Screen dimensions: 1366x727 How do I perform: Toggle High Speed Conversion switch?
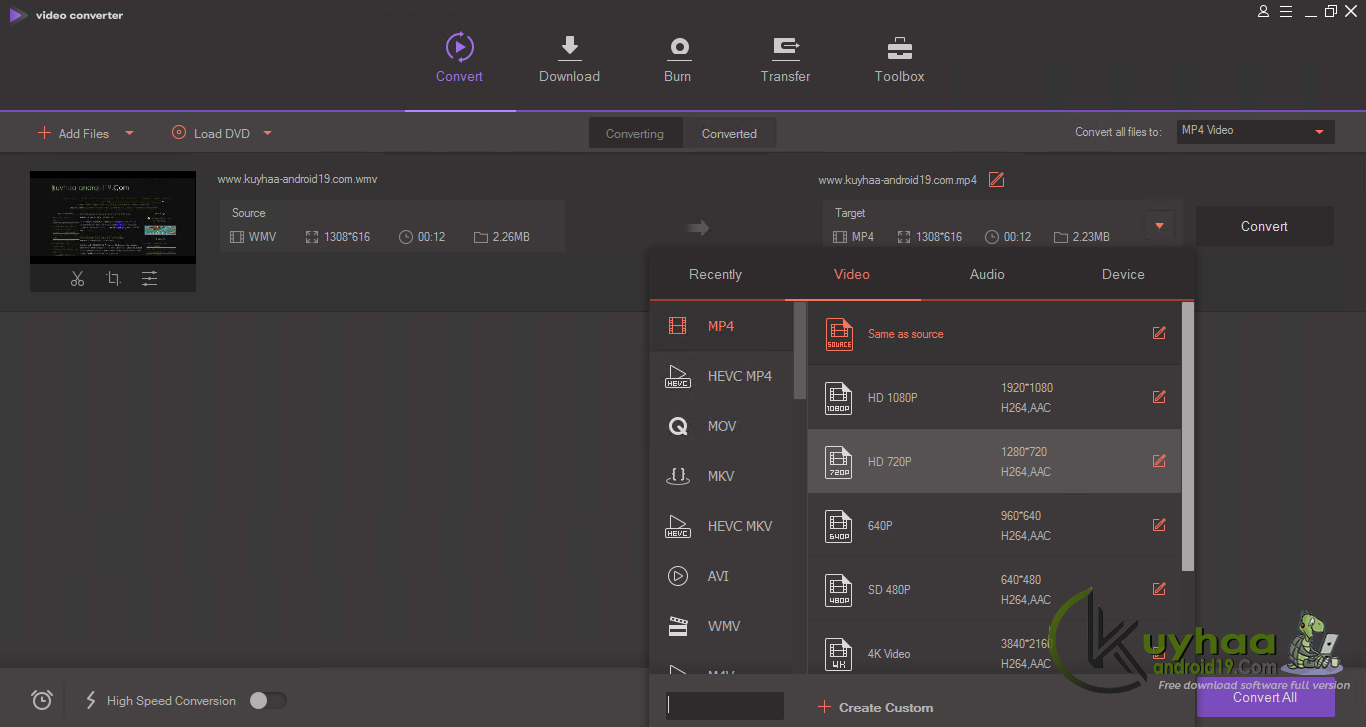268,701
